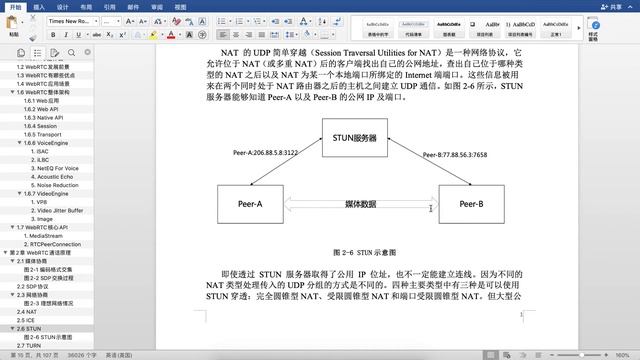Right-align the paragraph
This screenshot has height=360, width=640.
(249, 35)
